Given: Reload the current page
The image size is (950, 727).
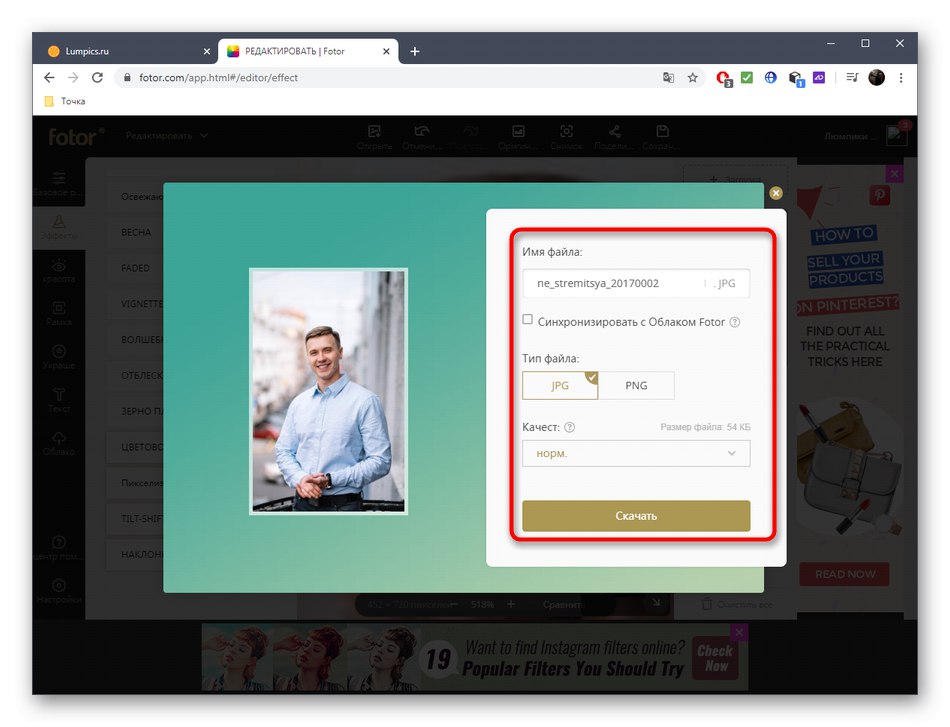Looking at the screenshot, I should tap(98, 78).
